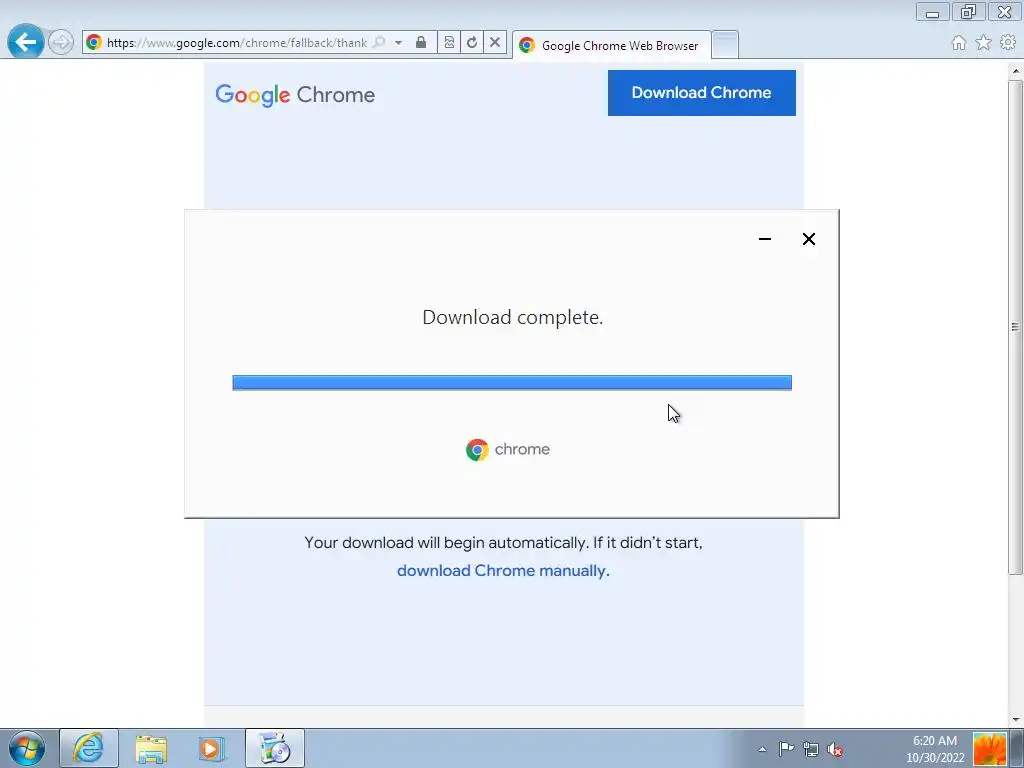Click the Download Chrome button

click(x=701, y=93)
